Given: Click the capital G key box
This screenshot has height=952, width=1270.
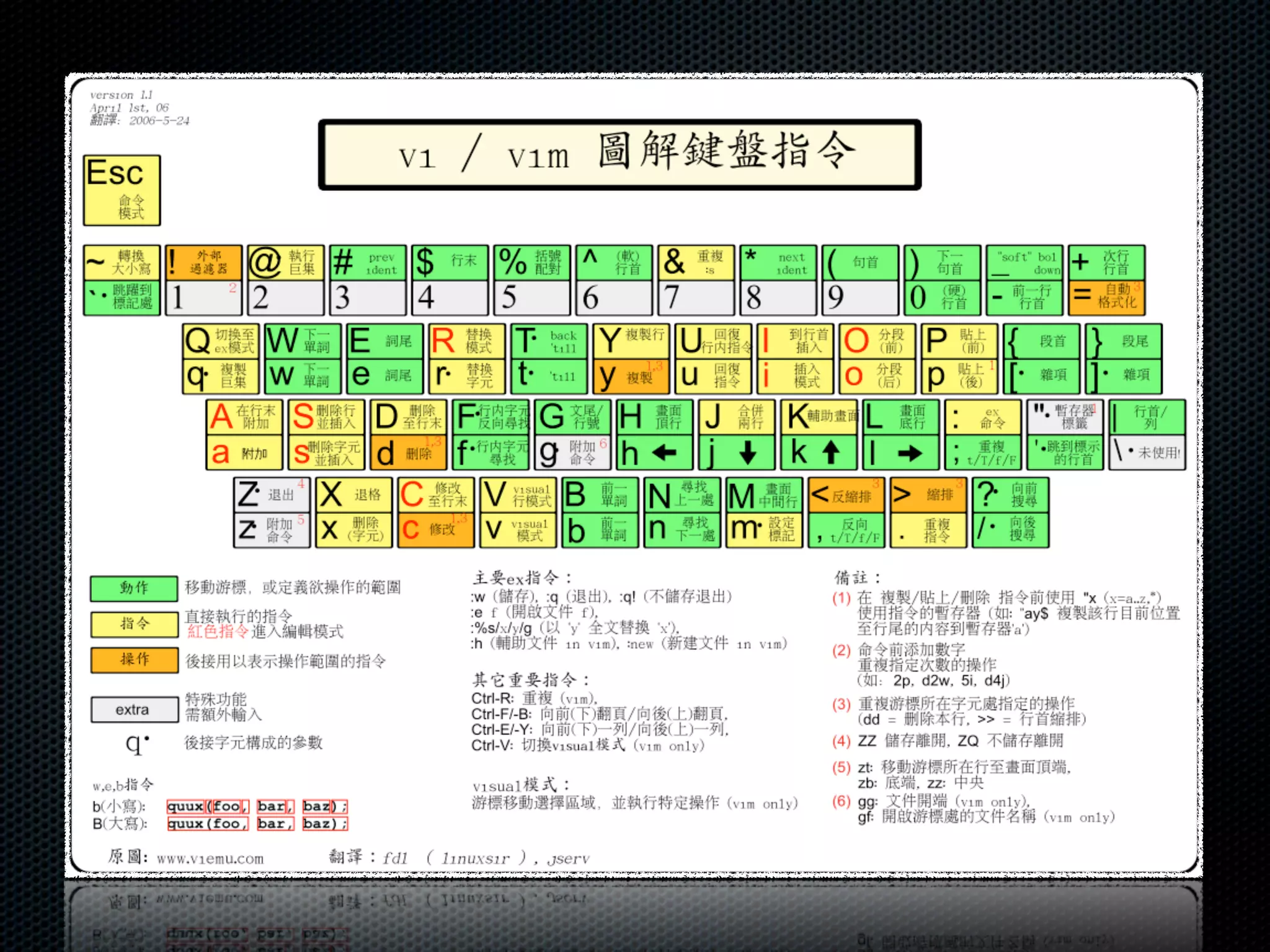Looking at the screenshot, I should pos(573,417).
